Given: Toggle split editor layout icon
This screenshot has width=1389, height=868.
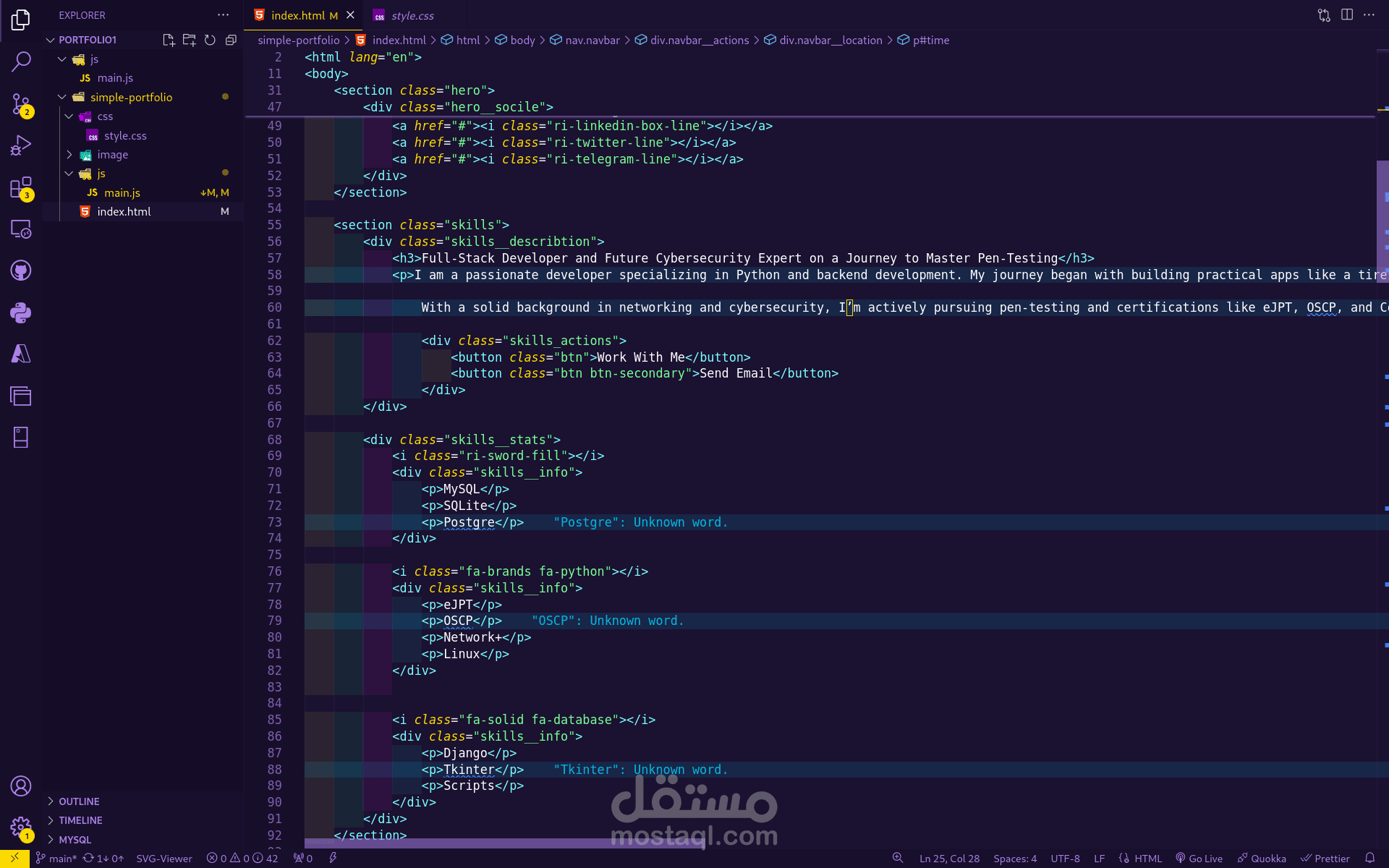Looking at the screenshot, I should tap(1346, 15).
